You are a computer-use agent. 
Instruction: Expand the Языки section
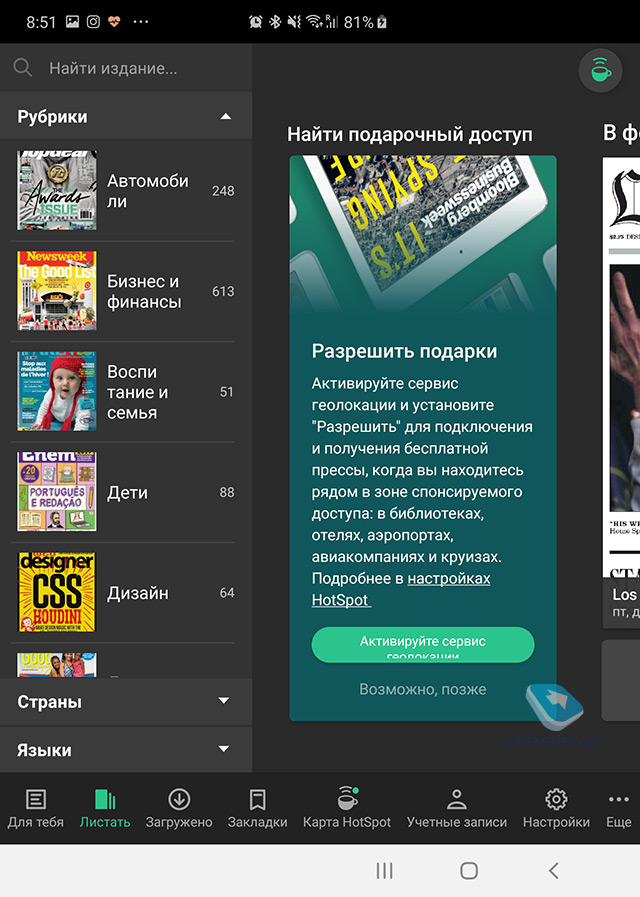coord(126,750)
